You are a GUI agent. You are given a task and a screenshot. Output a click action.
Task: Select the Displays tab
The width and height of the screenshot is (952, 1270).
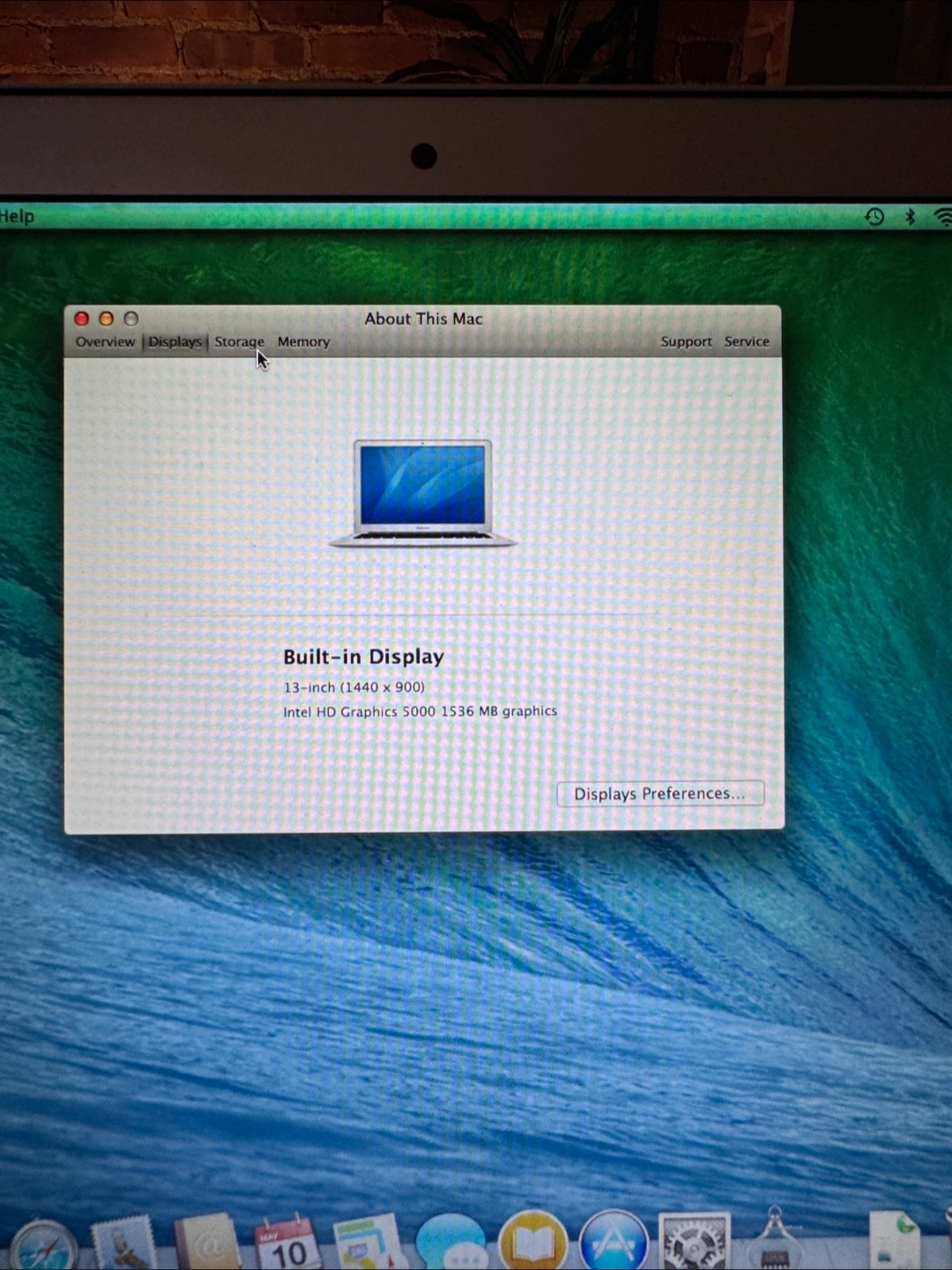175,341
